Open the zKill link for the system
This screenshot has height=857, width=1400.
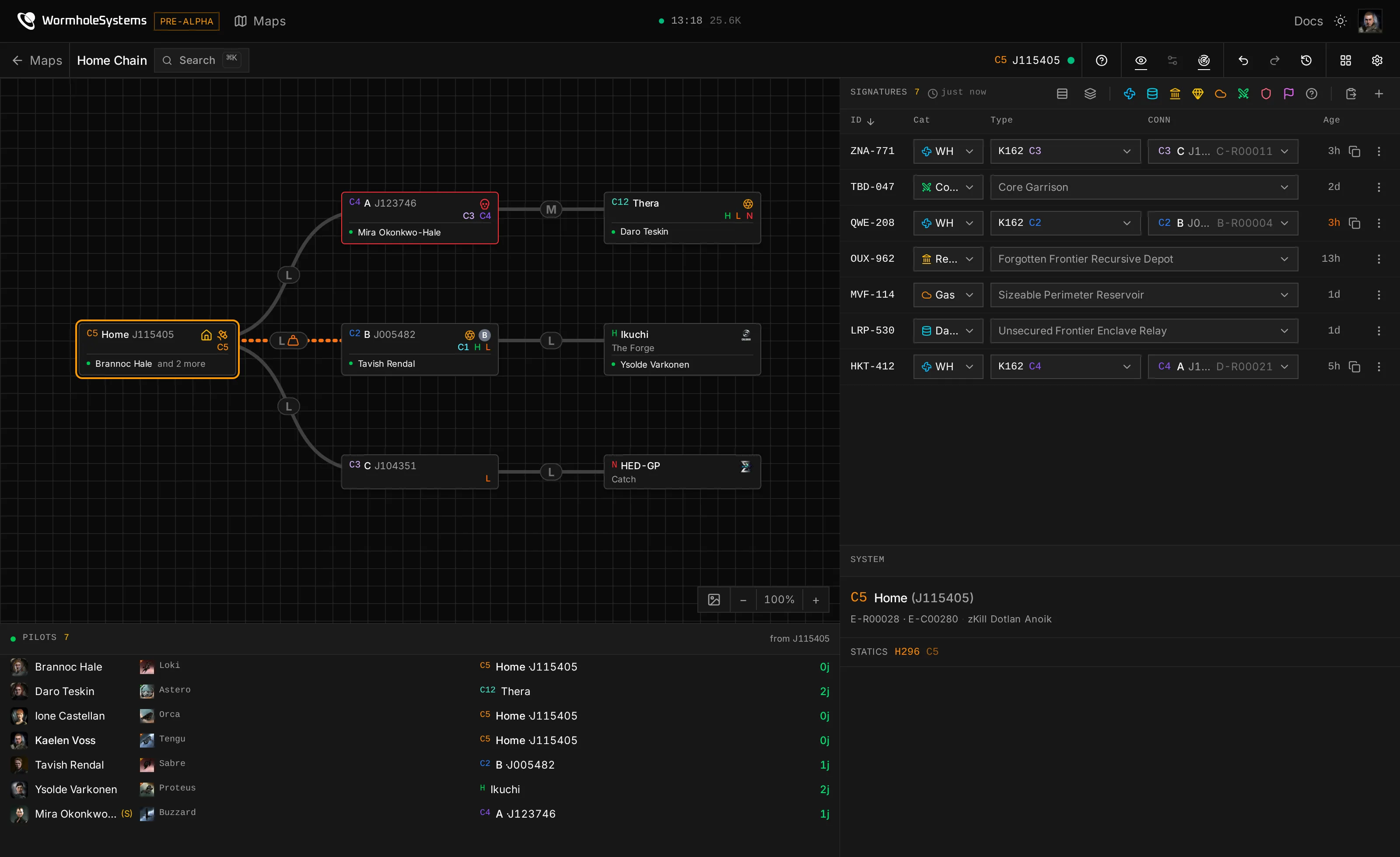(977, 619)
